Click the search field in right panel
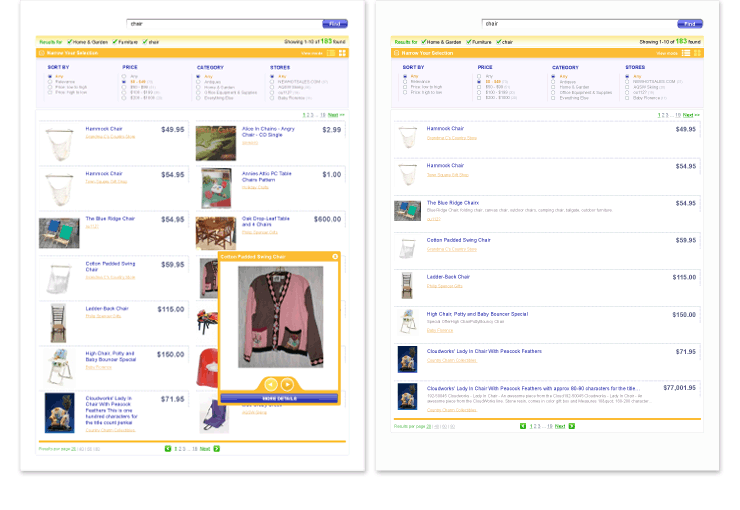Viewport: 740px width, 510px height. click(x=578, y=23)
